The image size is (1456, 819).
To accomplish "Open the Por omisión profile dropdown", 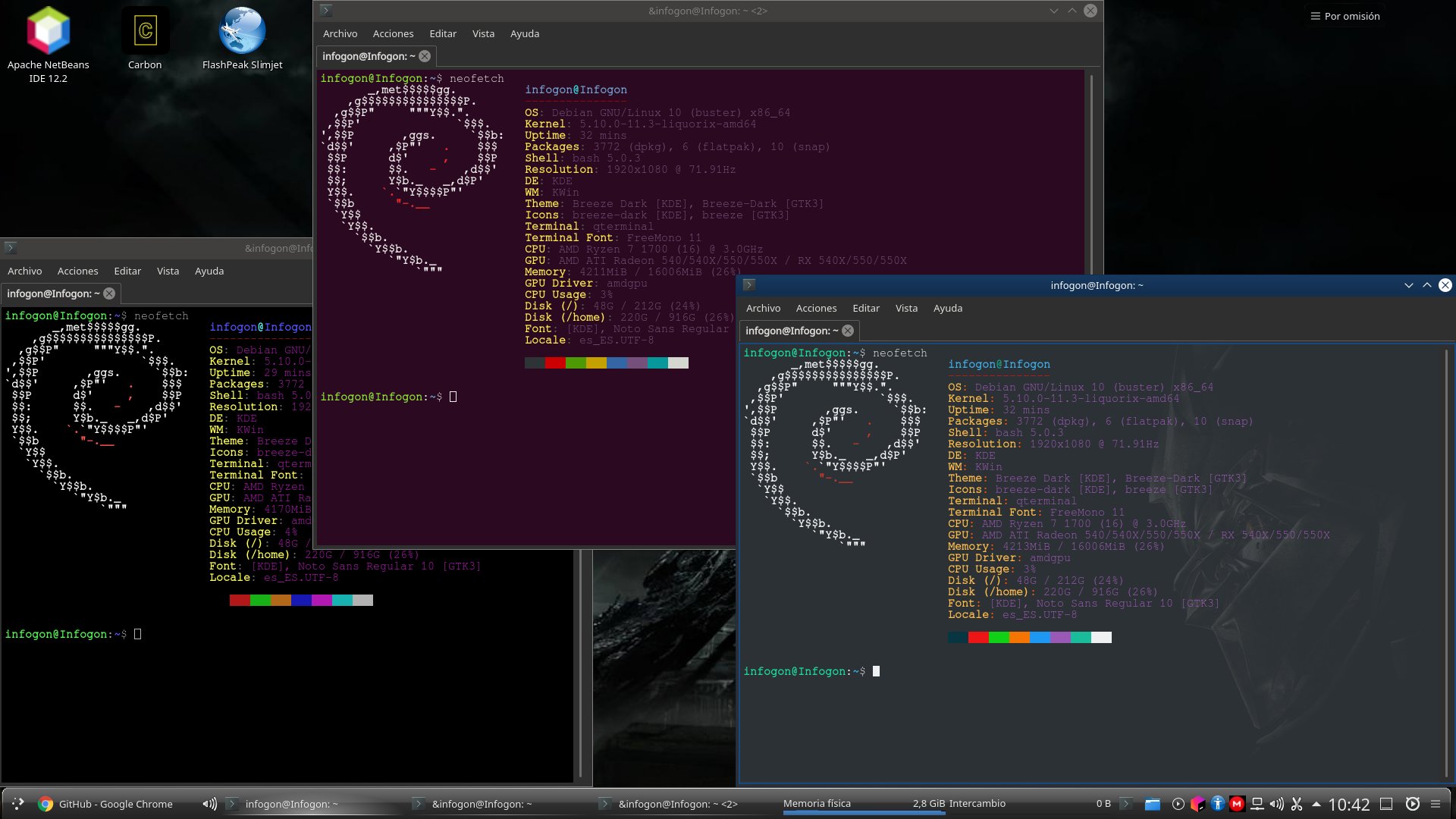I will click(x=1345, y=15).
